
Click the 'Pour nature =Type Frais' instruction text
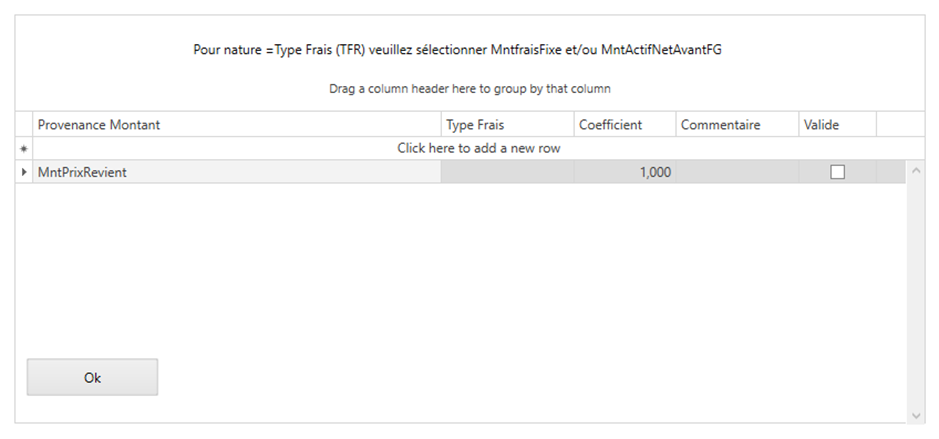pyautogui.click(x=457, y=50)
